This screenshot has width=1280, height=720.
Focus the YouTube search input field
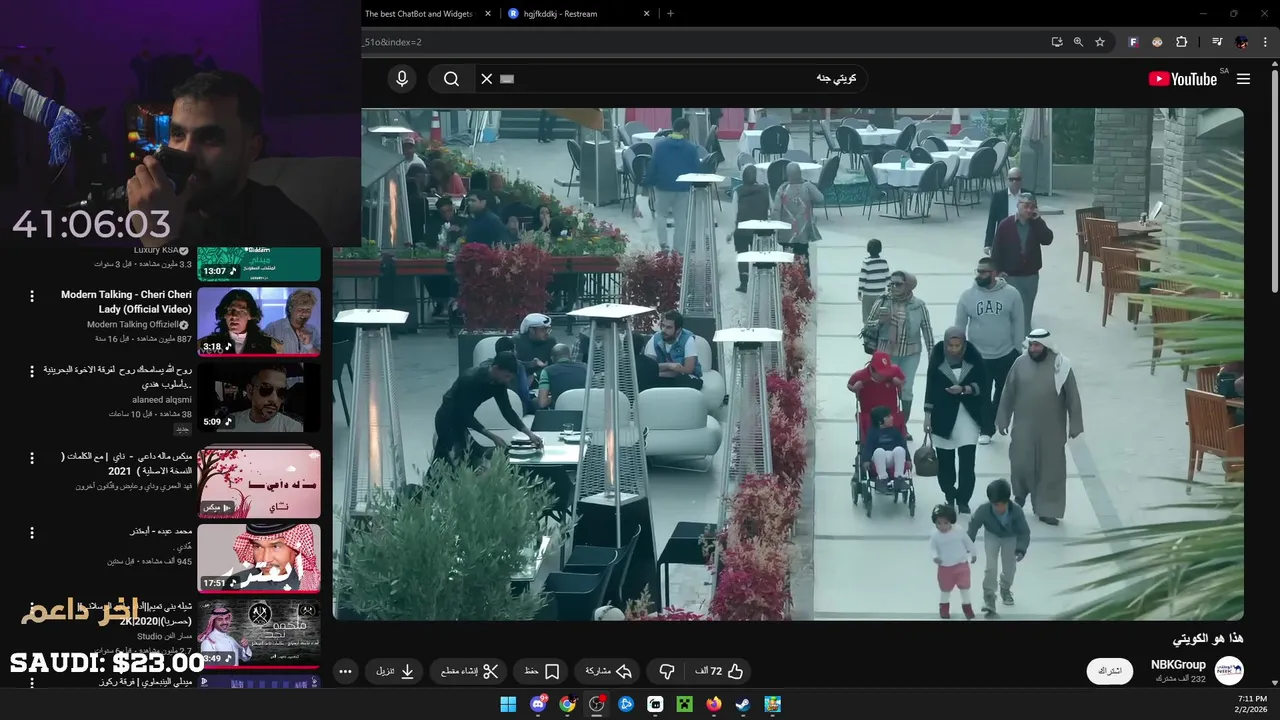[x=685, y=79]
